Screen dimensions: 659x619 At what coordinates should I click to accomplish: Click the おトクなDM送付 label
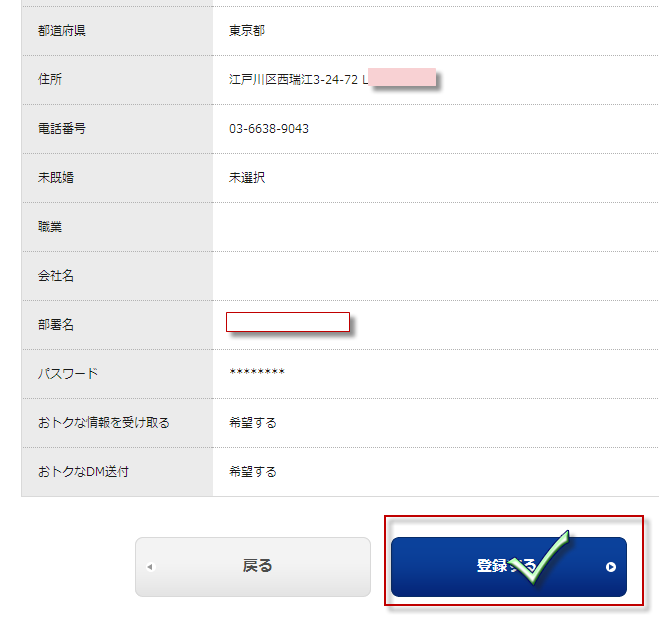[83, 472]
